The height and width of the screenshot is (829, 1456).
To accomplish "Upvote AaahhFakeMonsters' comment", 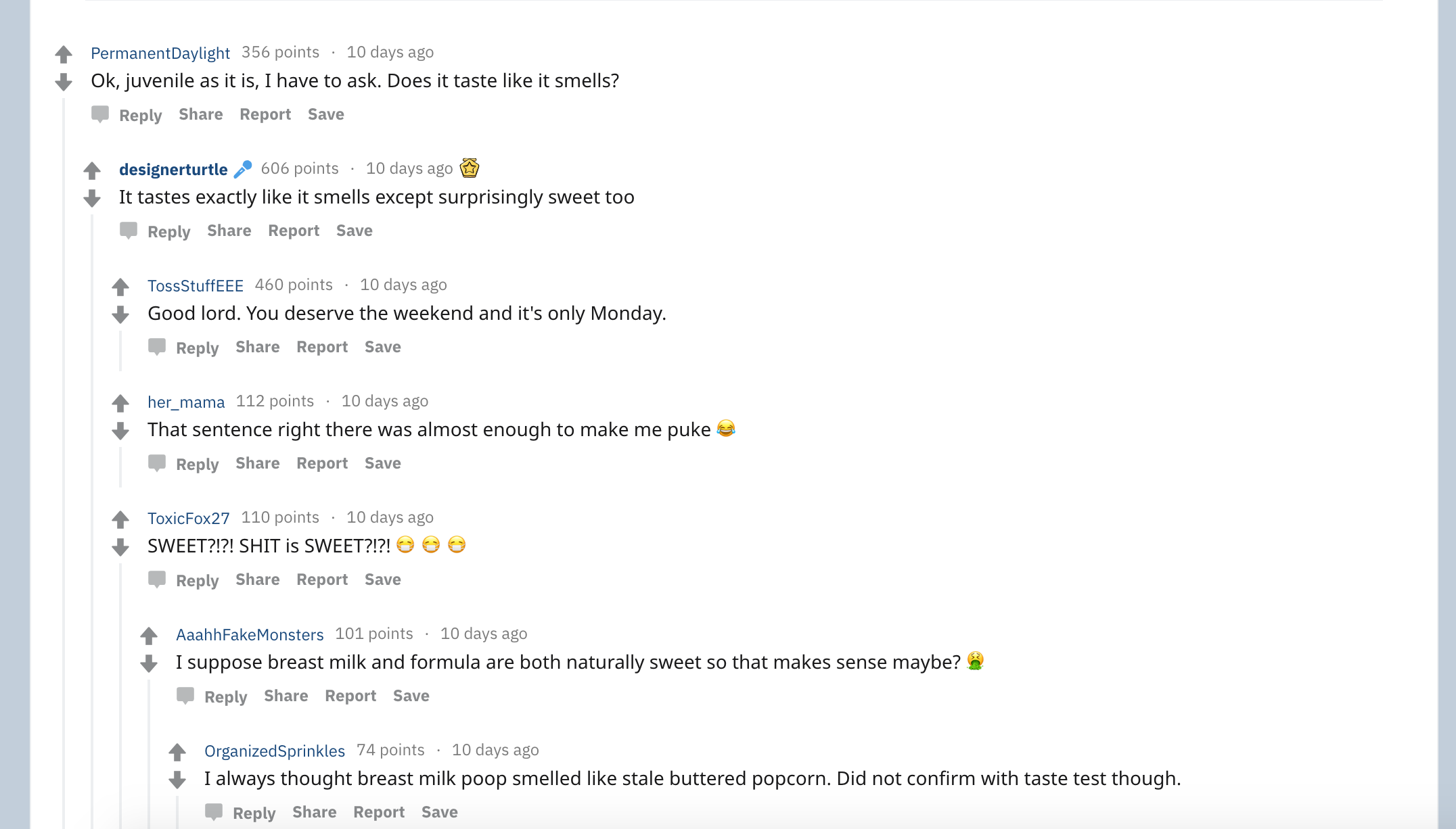I will [149, 636].
